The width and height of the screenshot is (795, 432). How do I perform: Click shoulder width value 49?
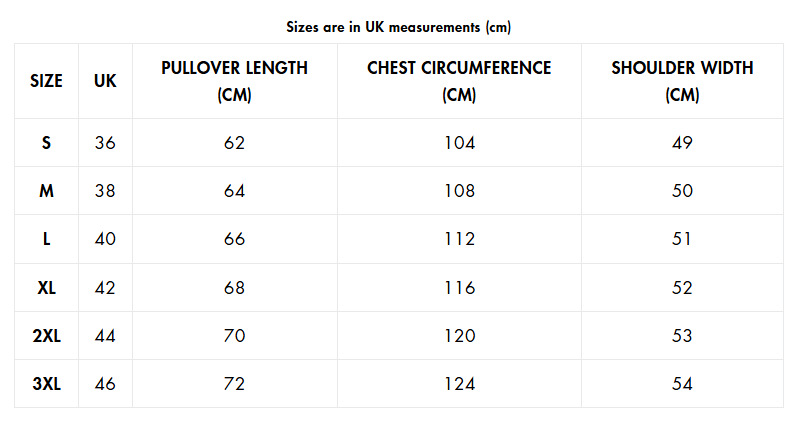682,143
